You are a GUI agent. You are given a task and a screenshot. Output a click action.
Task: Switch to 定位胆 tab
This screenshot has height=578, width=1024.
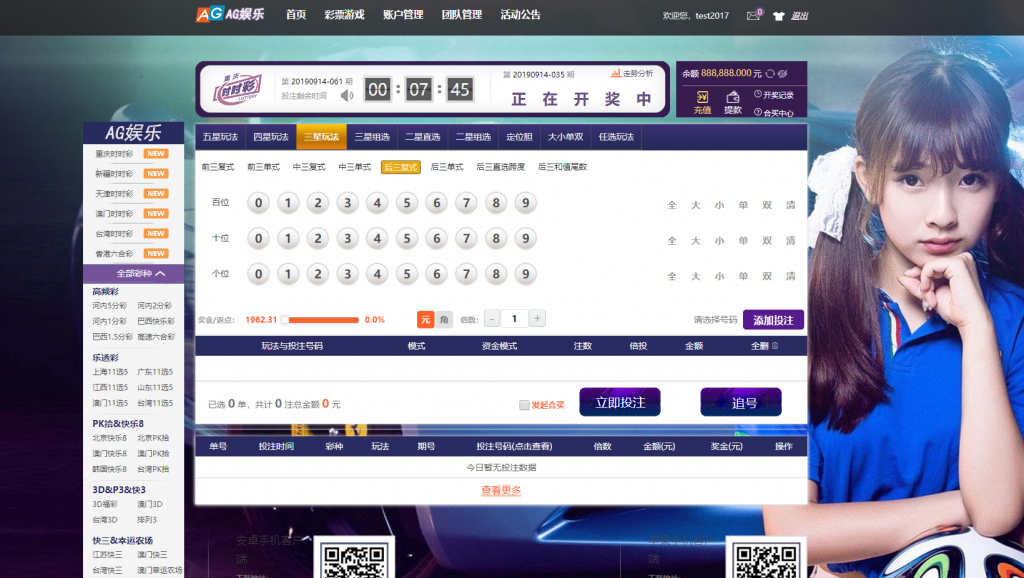point(519,137)
